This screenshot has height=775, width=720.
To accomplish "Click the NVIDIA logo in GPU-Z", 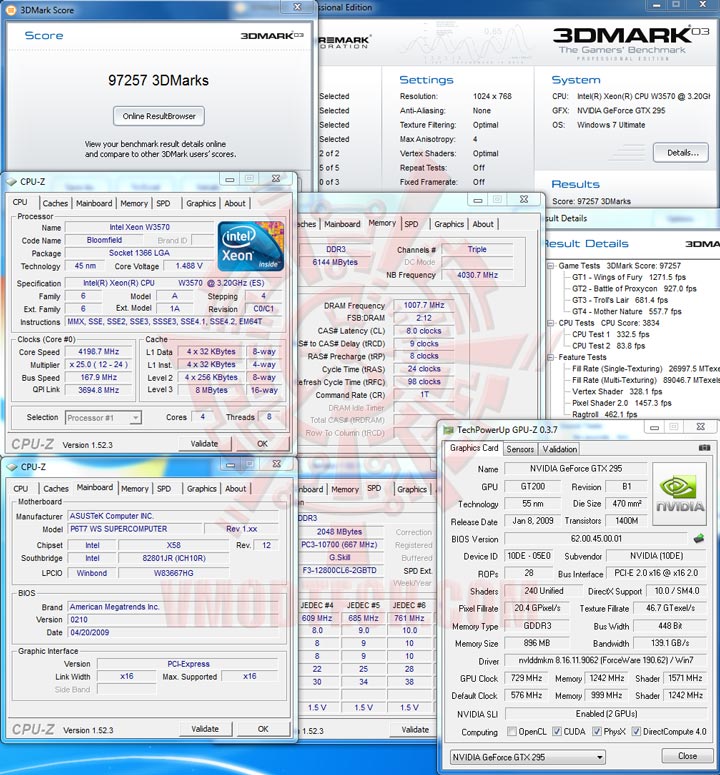I will 679,494.
